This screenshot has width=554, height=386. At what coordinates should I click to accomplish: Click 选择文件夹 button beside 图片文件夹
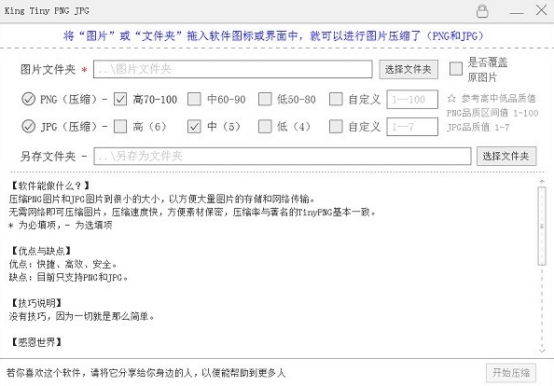pyautogui.click(x=408, y=69)
